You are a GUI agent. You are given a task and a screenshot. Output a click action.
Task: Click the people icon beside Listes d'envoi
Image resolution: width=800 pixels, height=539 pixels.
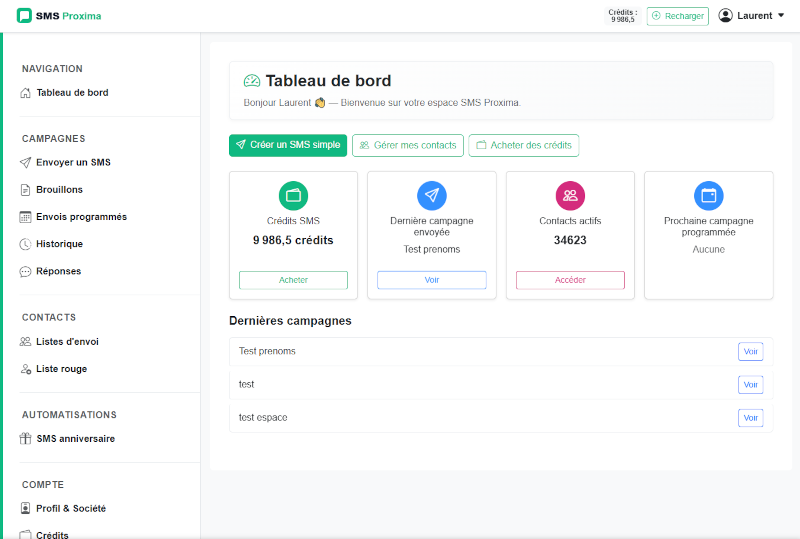click(25, 341)
